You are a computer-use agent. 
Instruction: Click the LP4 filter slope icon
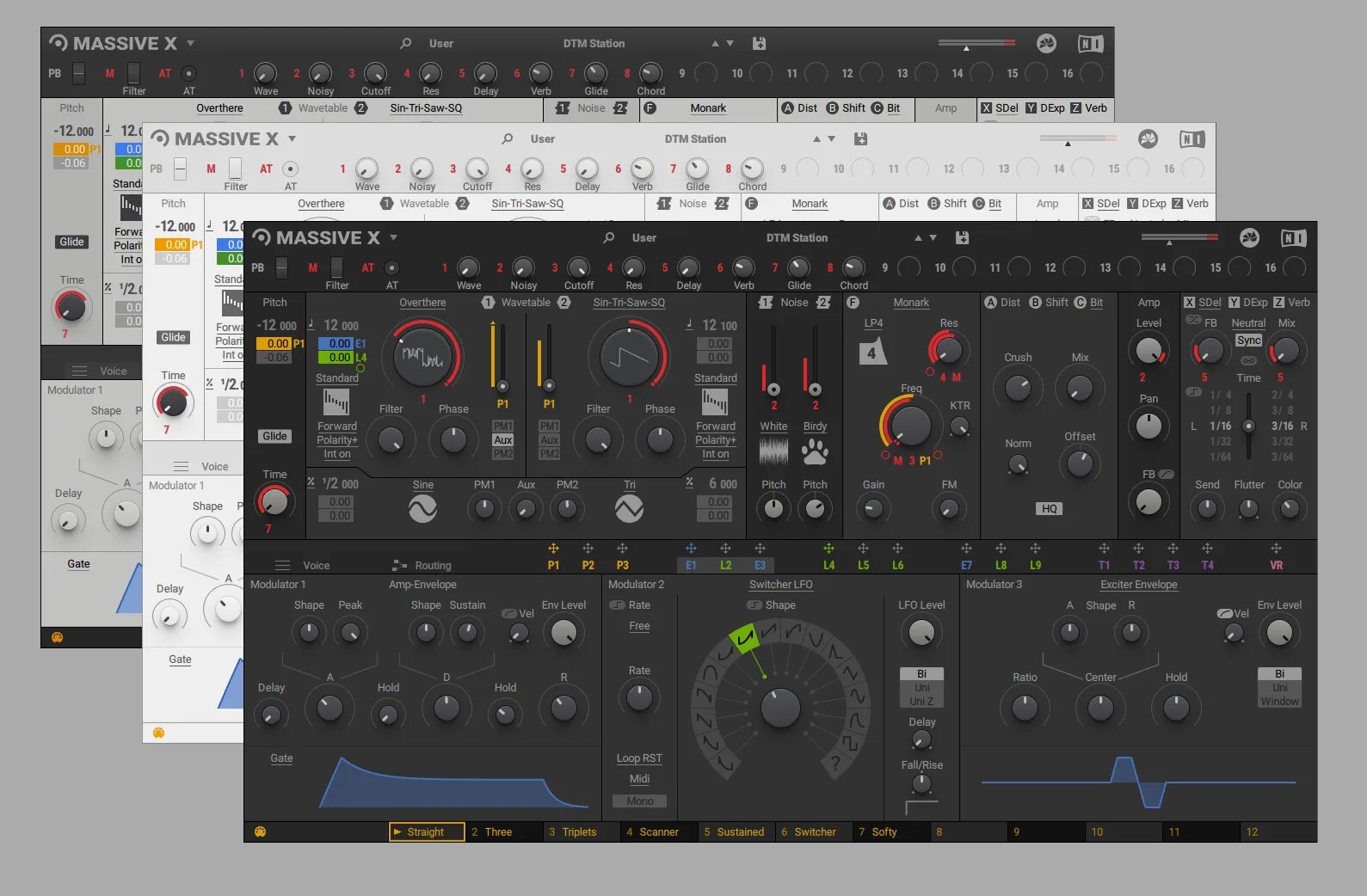pyautogui.click(x=872, y=351)
